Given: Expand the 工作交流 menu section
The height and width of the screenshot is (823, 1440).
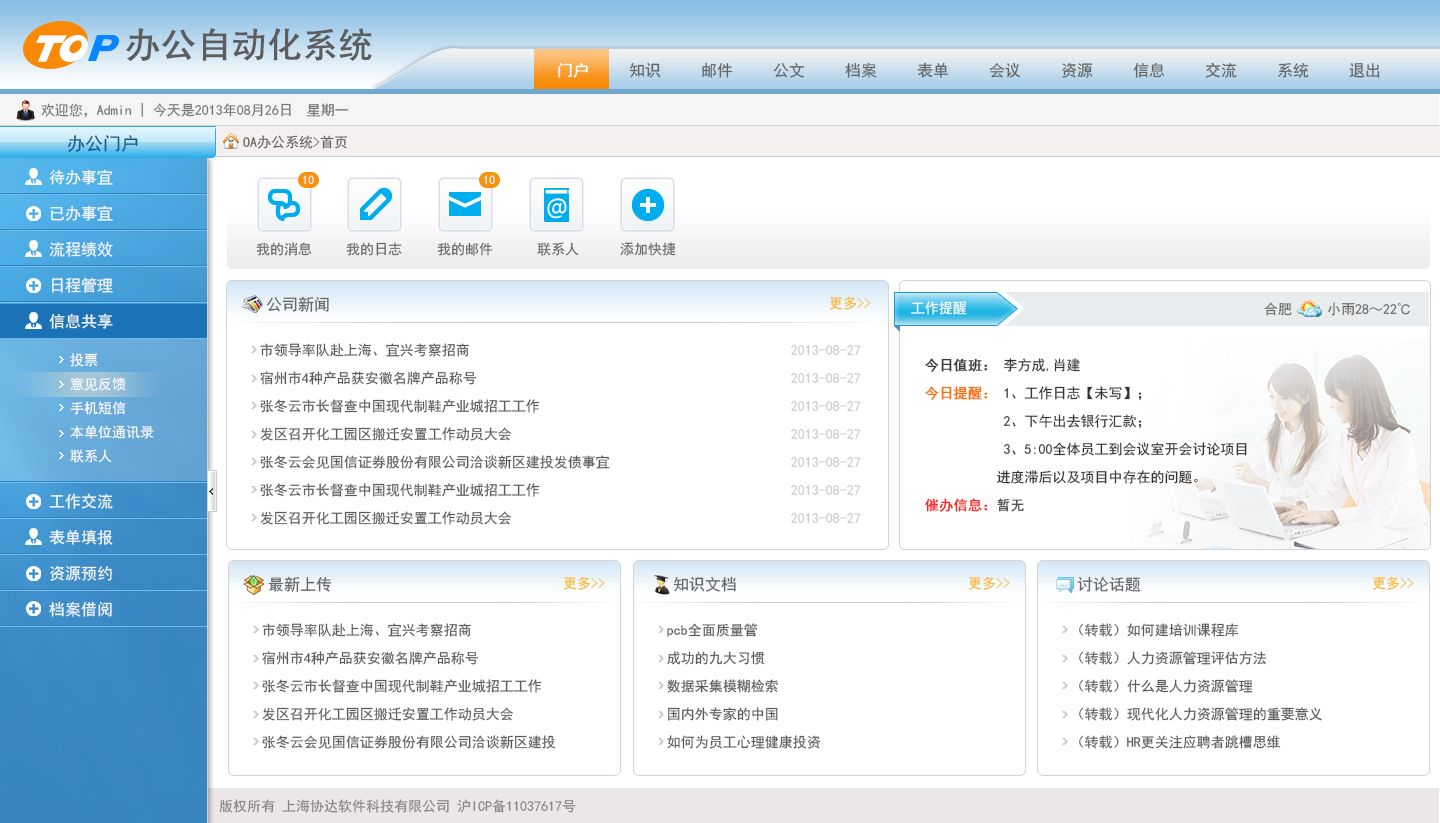Looking at the screenshot, I should [104, 501].
